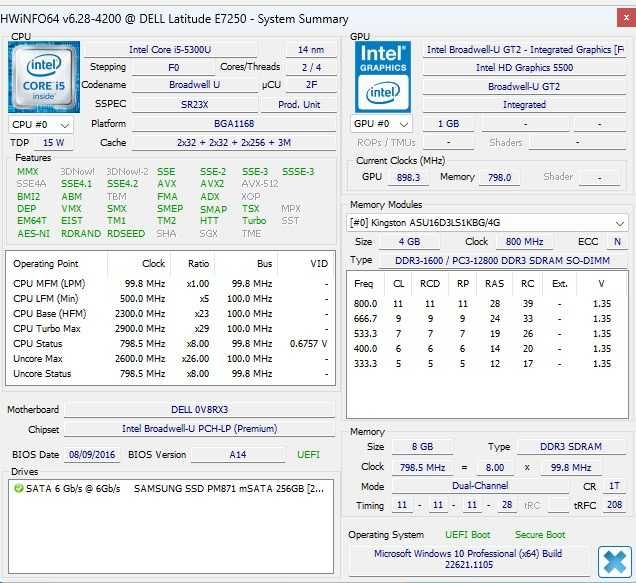The width and height of the screenshot is (636, 583).
Task: Click the total Memory Size 8 GB value
Action: point(422,447)
